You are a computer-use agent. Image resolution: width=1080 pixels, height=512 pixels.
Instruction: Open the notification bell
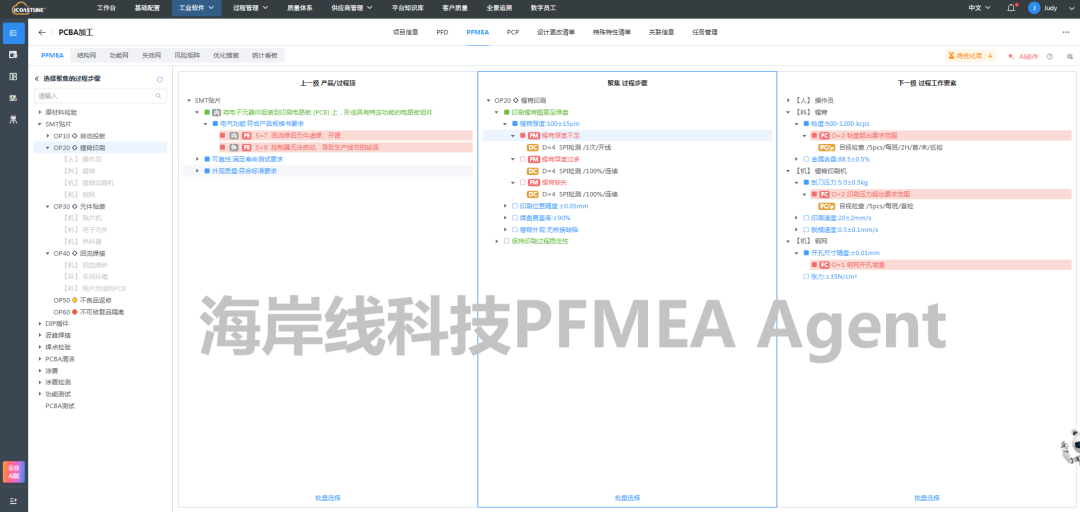1012,7
